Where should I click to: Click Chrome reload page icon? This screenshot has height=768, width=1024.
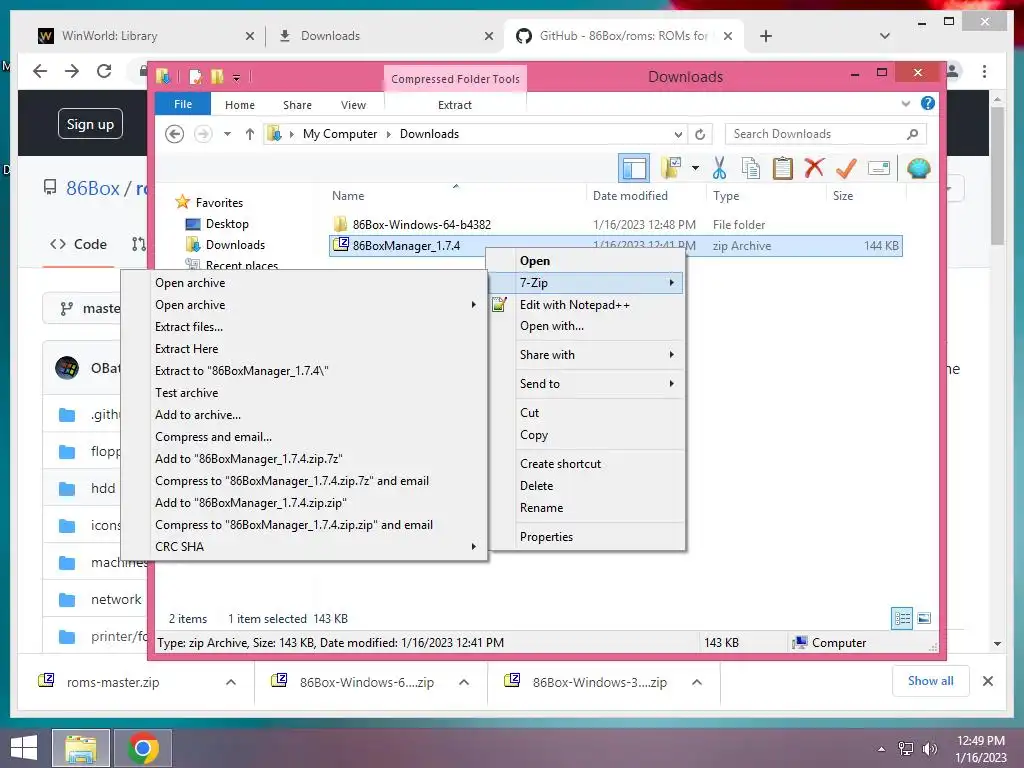[x=104, y=71]
